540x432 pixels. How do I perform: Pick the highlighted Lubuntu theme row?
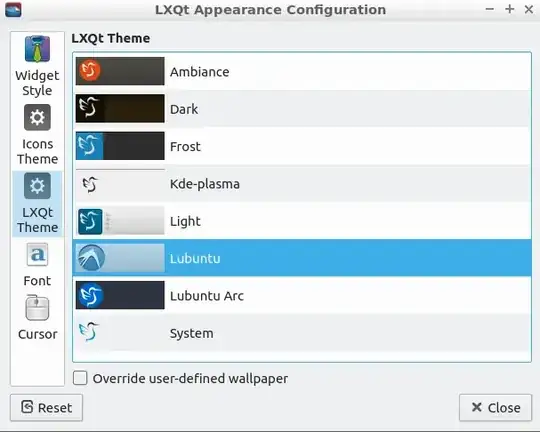[302, 258]
